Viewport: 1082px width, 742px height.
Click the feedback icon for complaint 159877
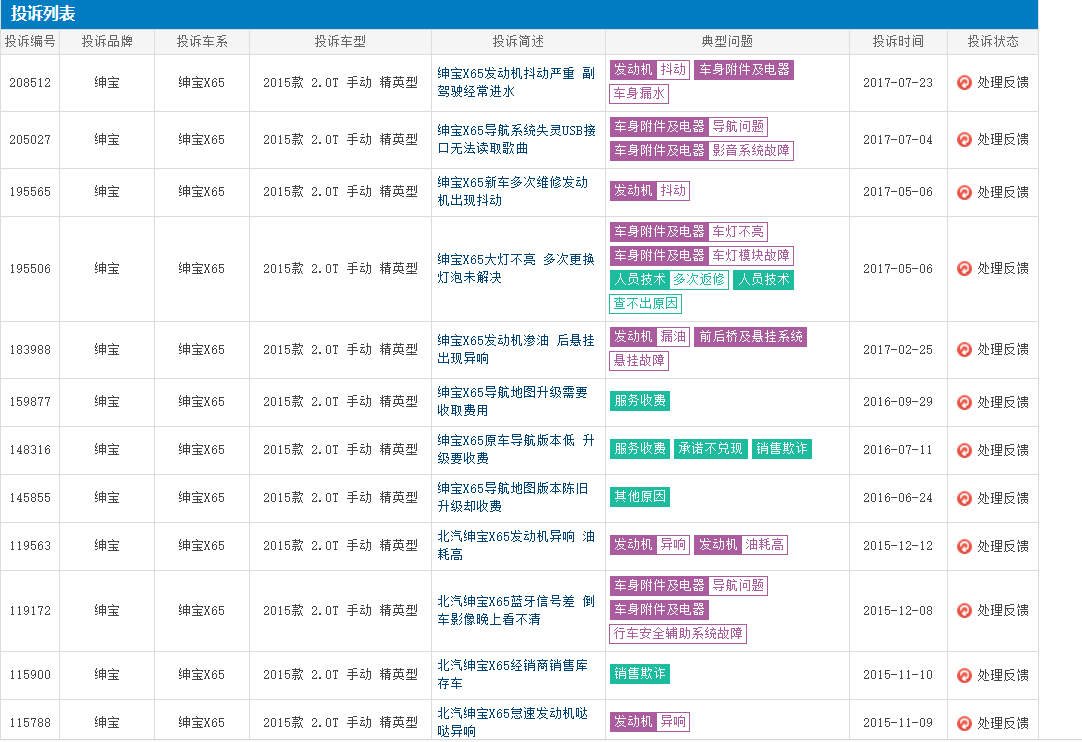coord(964,402)
